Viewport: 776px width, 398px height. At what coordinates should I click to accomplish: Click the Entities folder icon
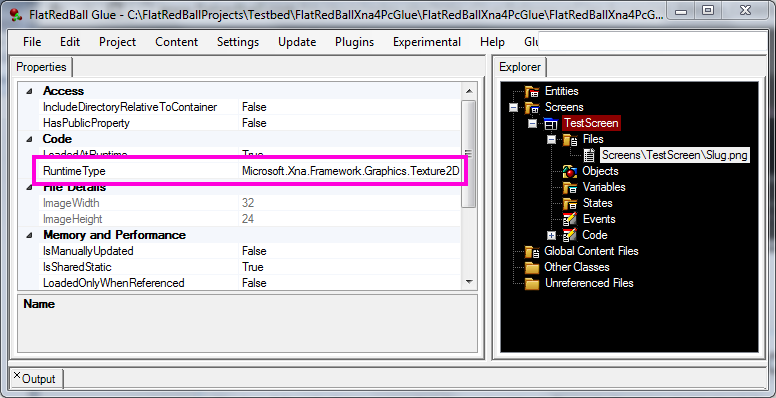coord(533,91)
